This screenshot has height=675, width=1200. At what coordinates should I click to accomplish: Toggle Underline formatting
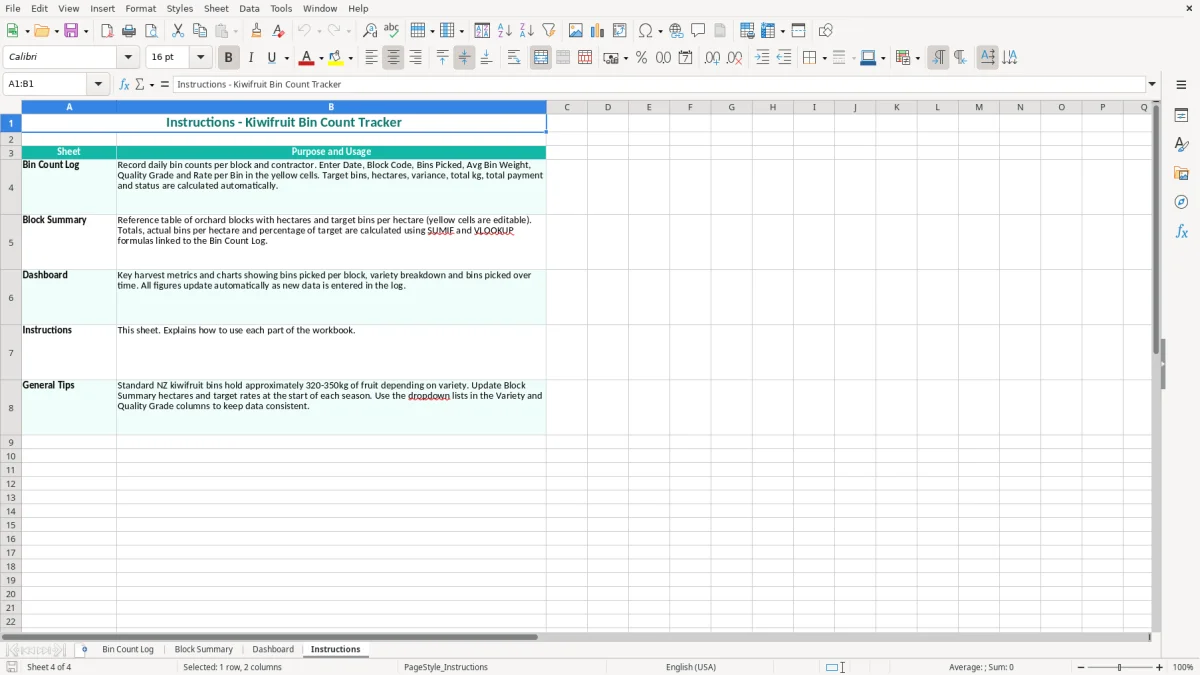pyautogui.click(x=272, y=58)
